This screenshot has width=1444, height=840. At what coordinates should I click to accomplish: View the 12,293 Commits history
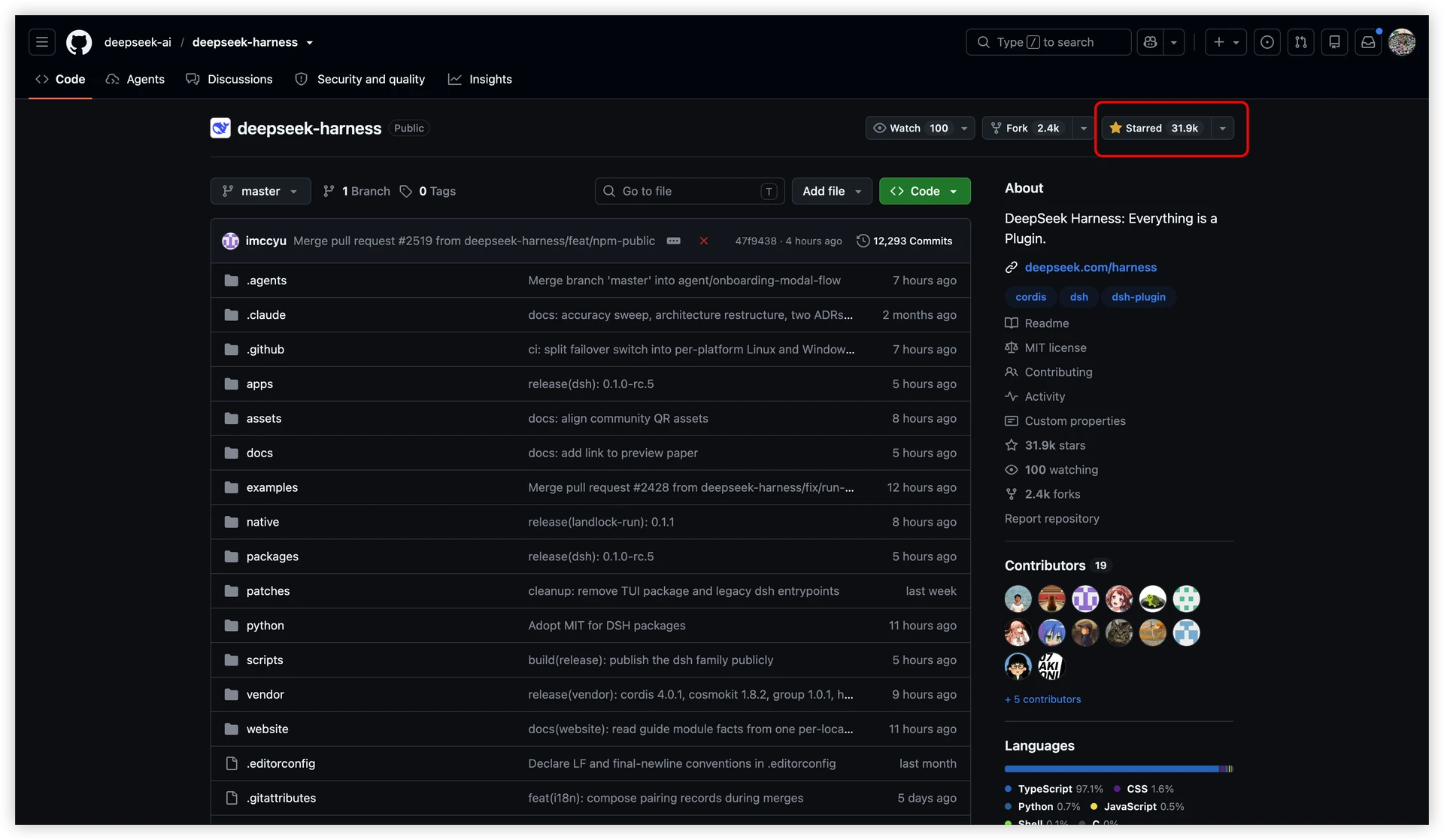pyautogui.click(x=904, y=241)
